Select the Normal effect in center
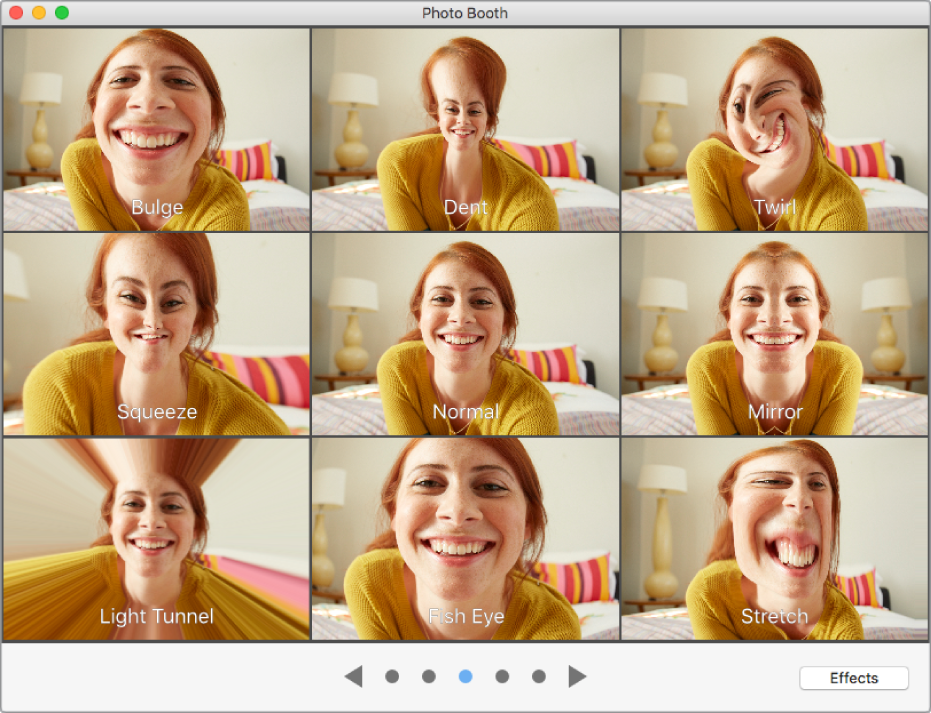Screen dimensions: 931x713 click(465, 334)
